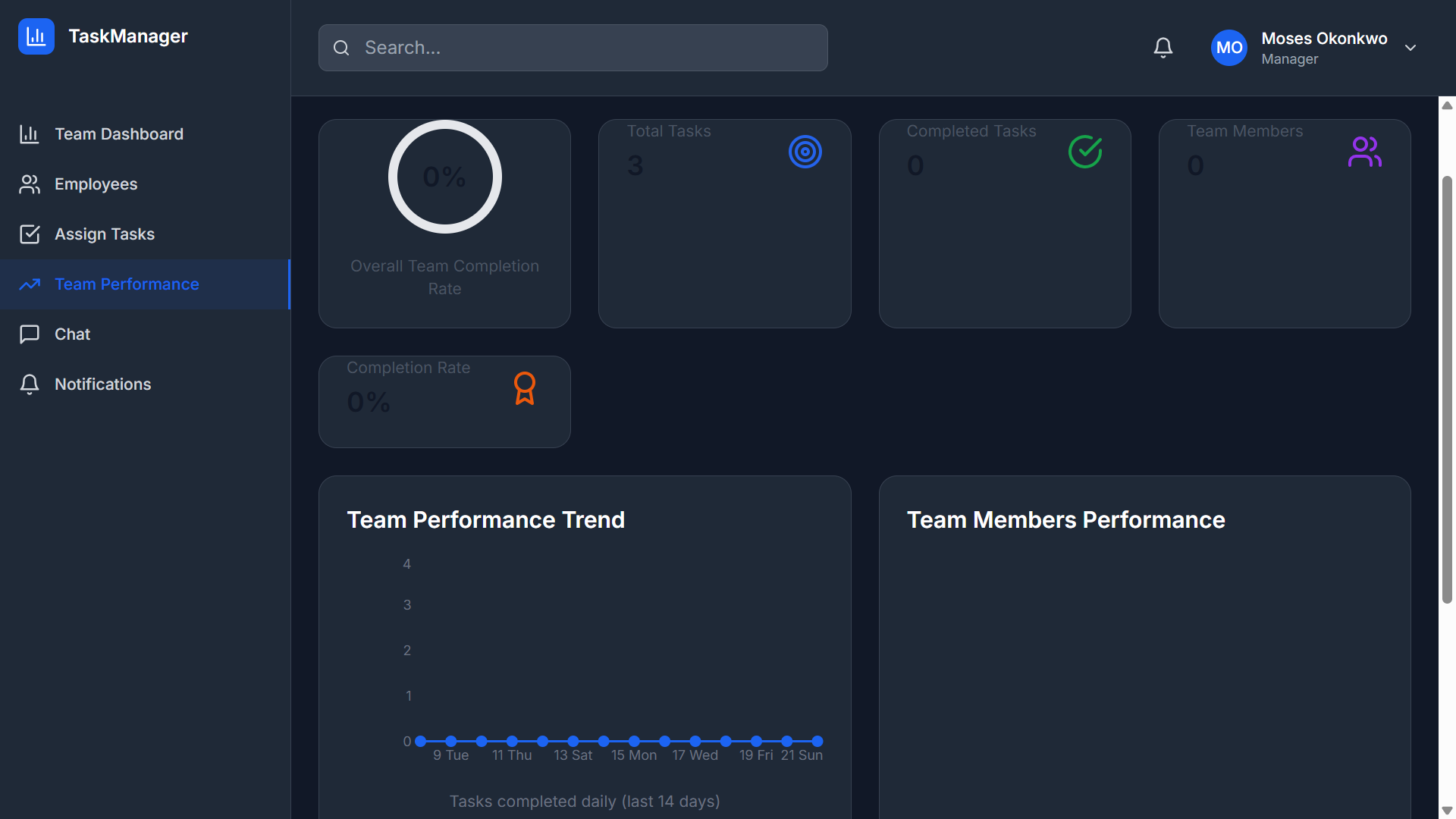Click the 0% circular completion progress ring
The height and width of the screenshot is (819, 1456).
[x=445, y=177]
